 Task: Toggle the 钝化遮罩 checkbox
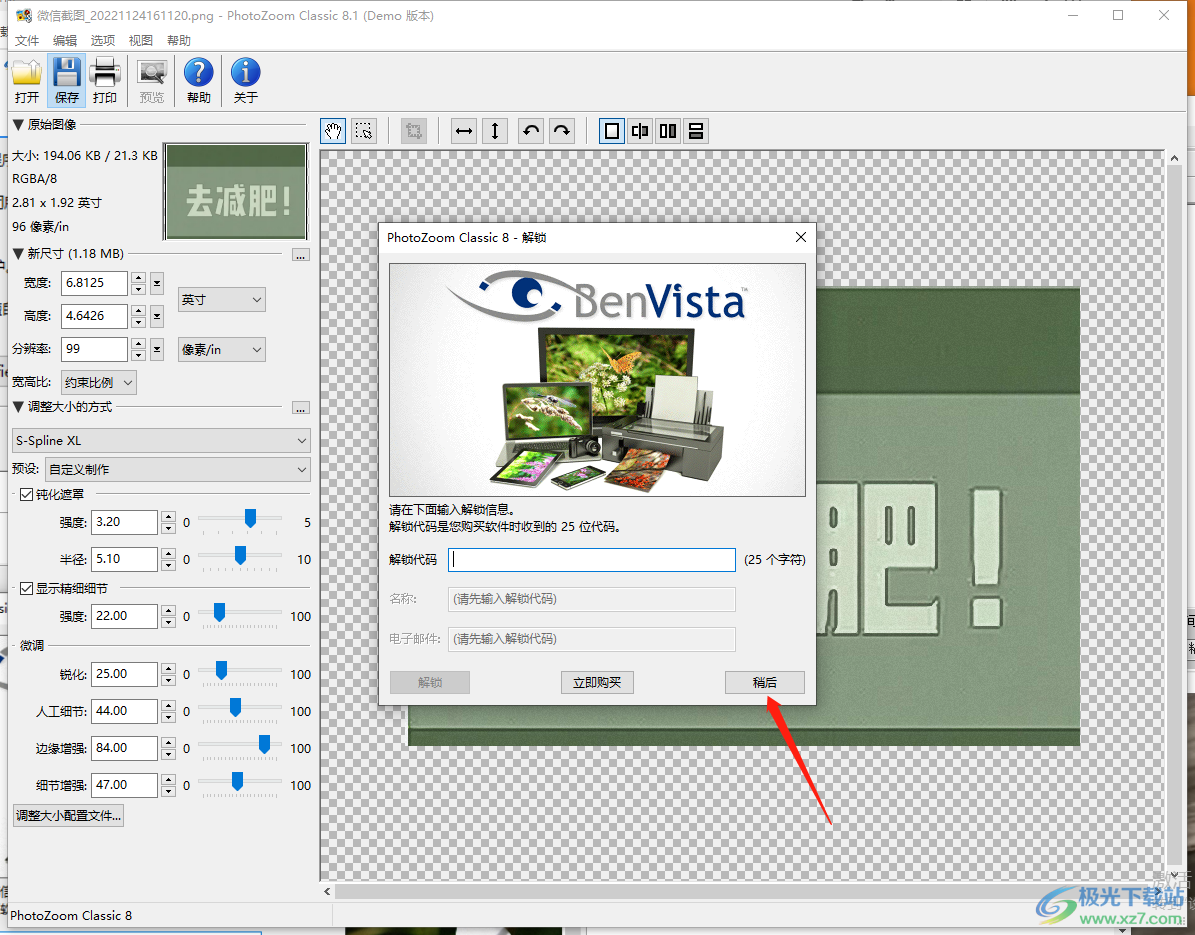[x=26, y=495]
